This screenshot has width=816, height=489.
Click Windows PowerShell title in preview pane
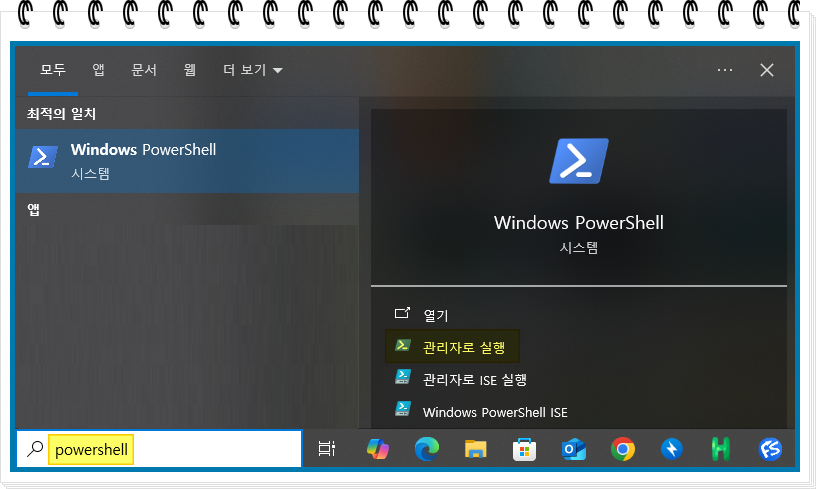579,223
